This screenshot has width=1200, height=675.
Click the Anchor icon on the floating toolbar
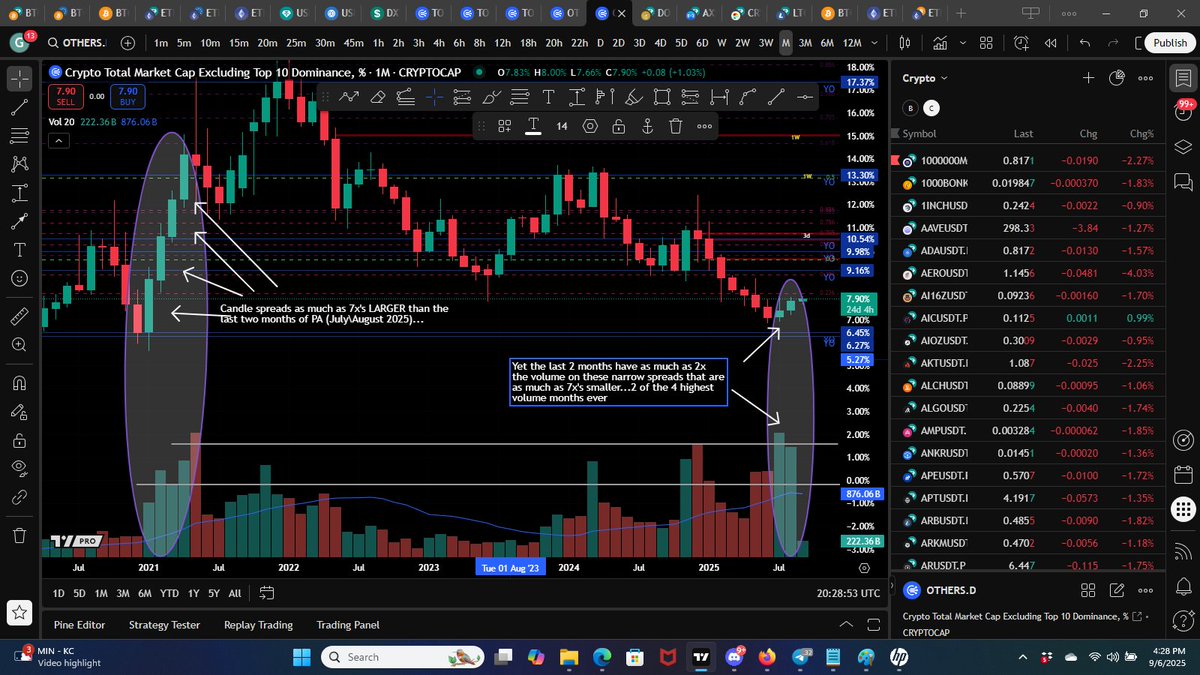(x=647, y=126)
